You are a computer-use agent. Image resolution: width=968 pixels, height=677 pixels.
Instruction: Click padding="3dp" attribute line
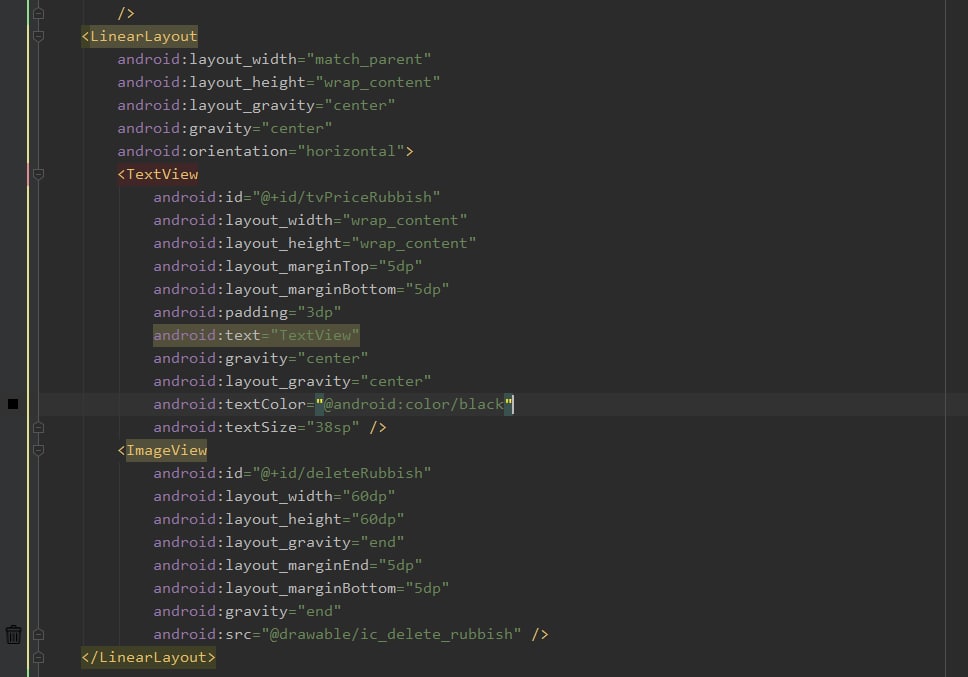coord(247,312)
